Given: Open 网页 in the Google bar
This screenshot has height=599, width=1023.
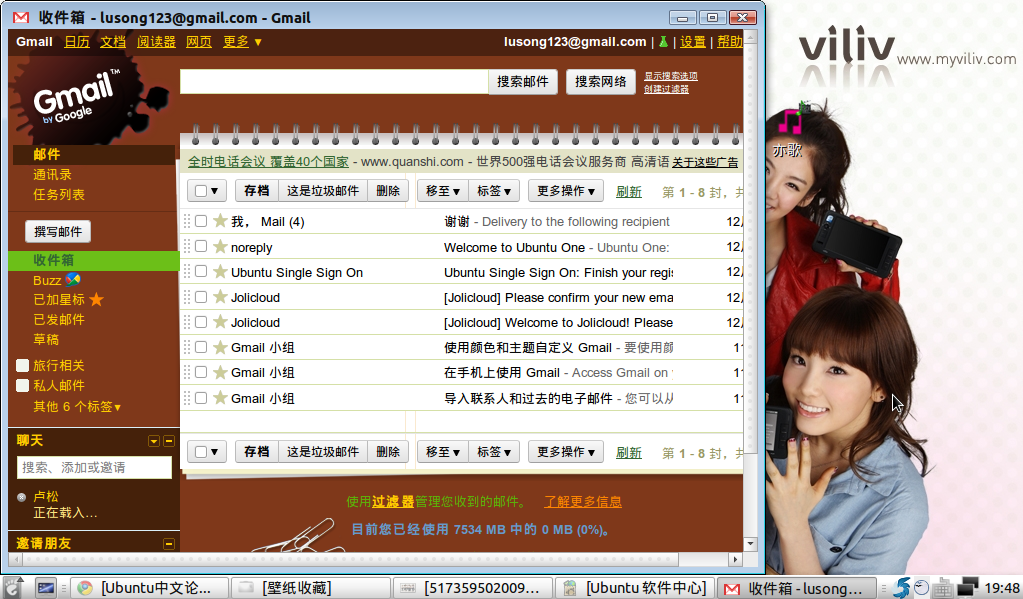Looking at the screenshot, I should pyautogui.click(x=199, y=42).
